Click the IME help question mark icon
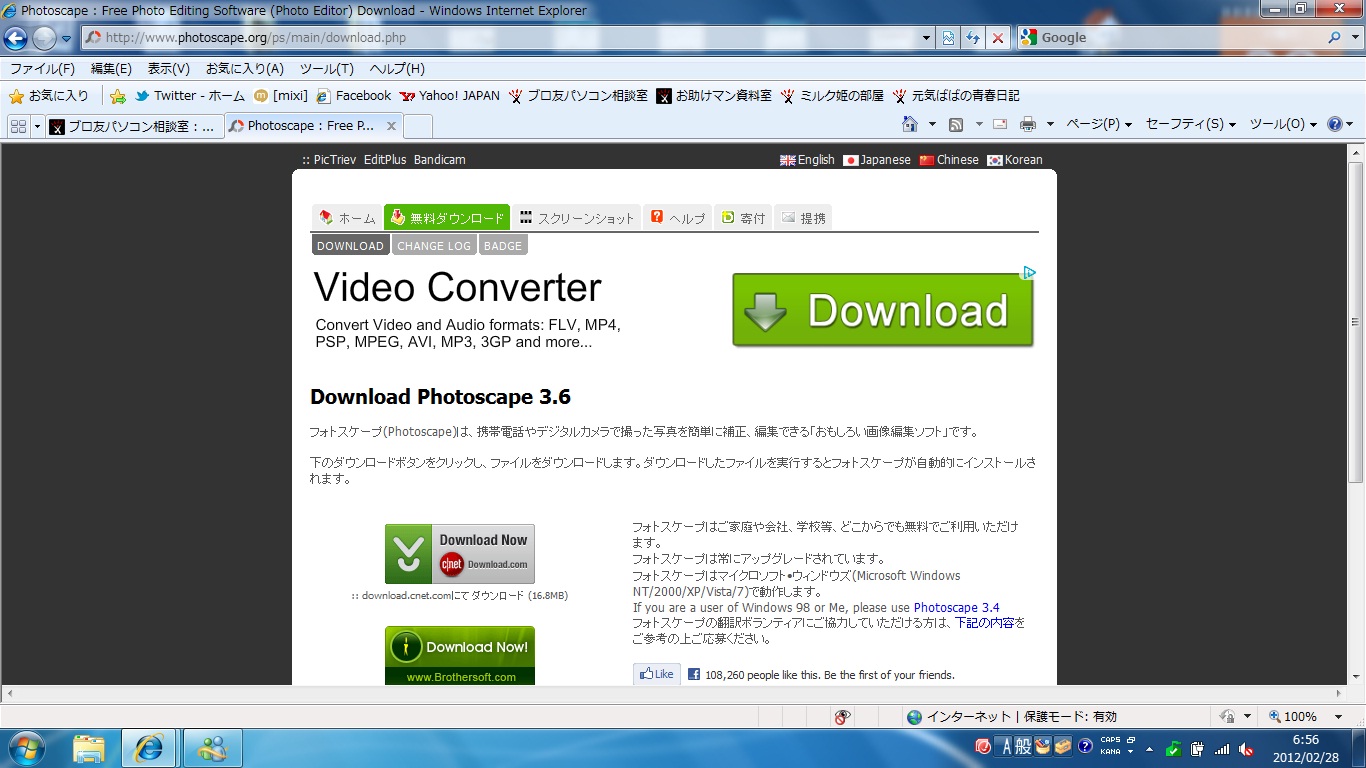1366x768 pixels. 1085,746
